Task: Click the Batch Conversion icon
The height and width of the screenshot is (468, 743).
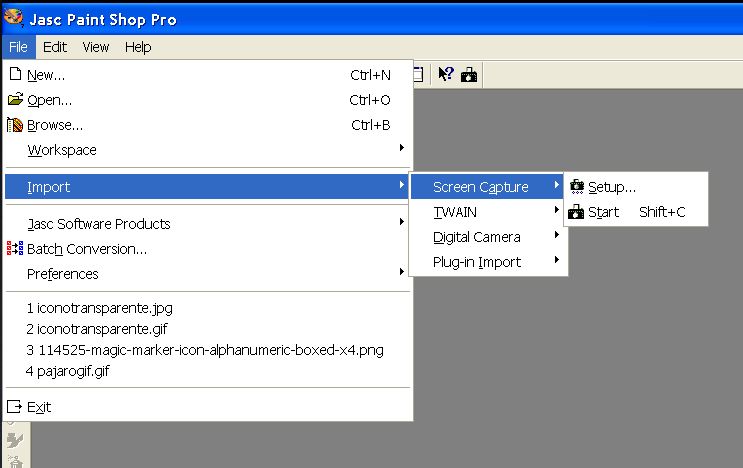Action: coord(15,249)
